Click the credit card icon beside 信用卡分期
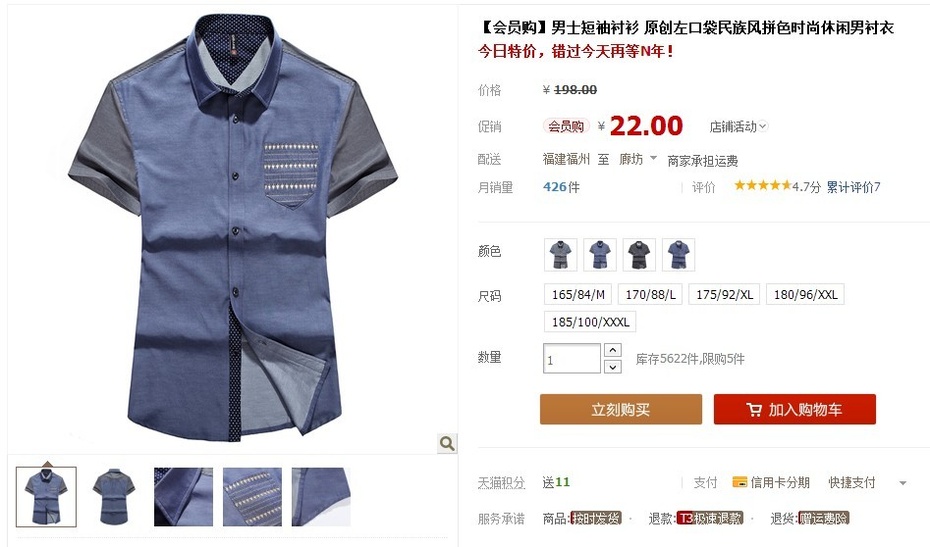 (740, 482)
